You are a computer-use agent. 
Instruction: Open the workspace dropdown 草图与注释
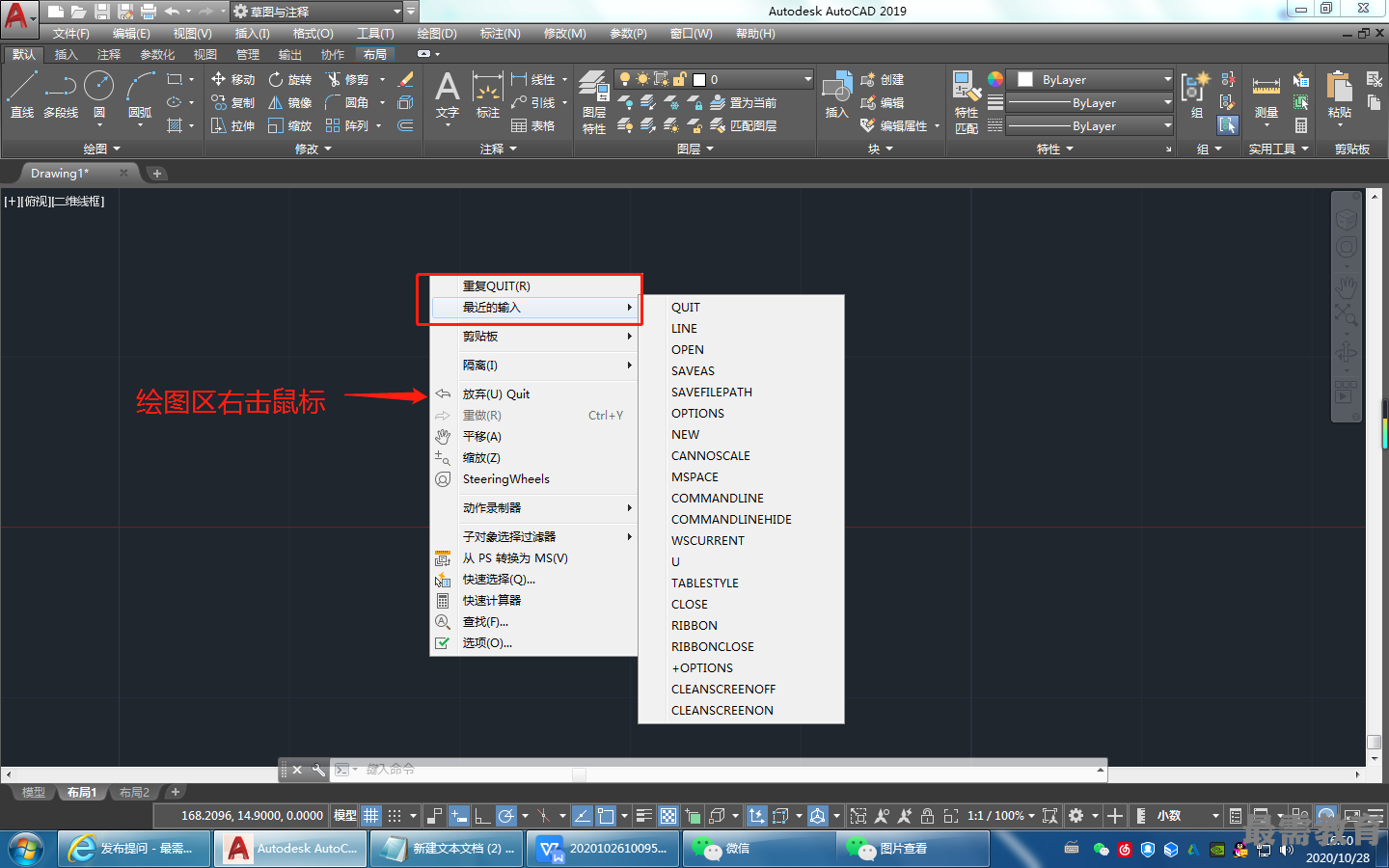[316, 12]
